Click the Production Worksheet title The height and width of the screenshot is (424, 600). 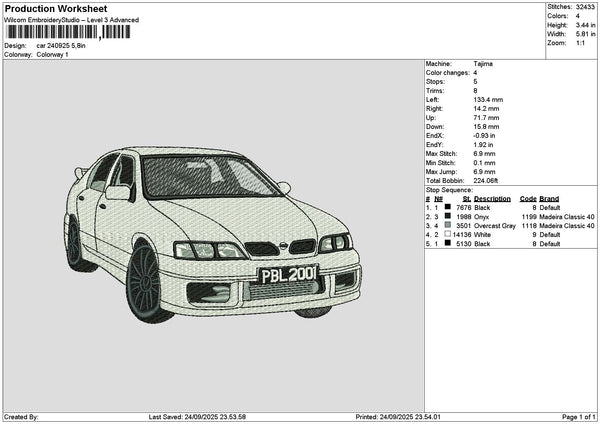56,8
